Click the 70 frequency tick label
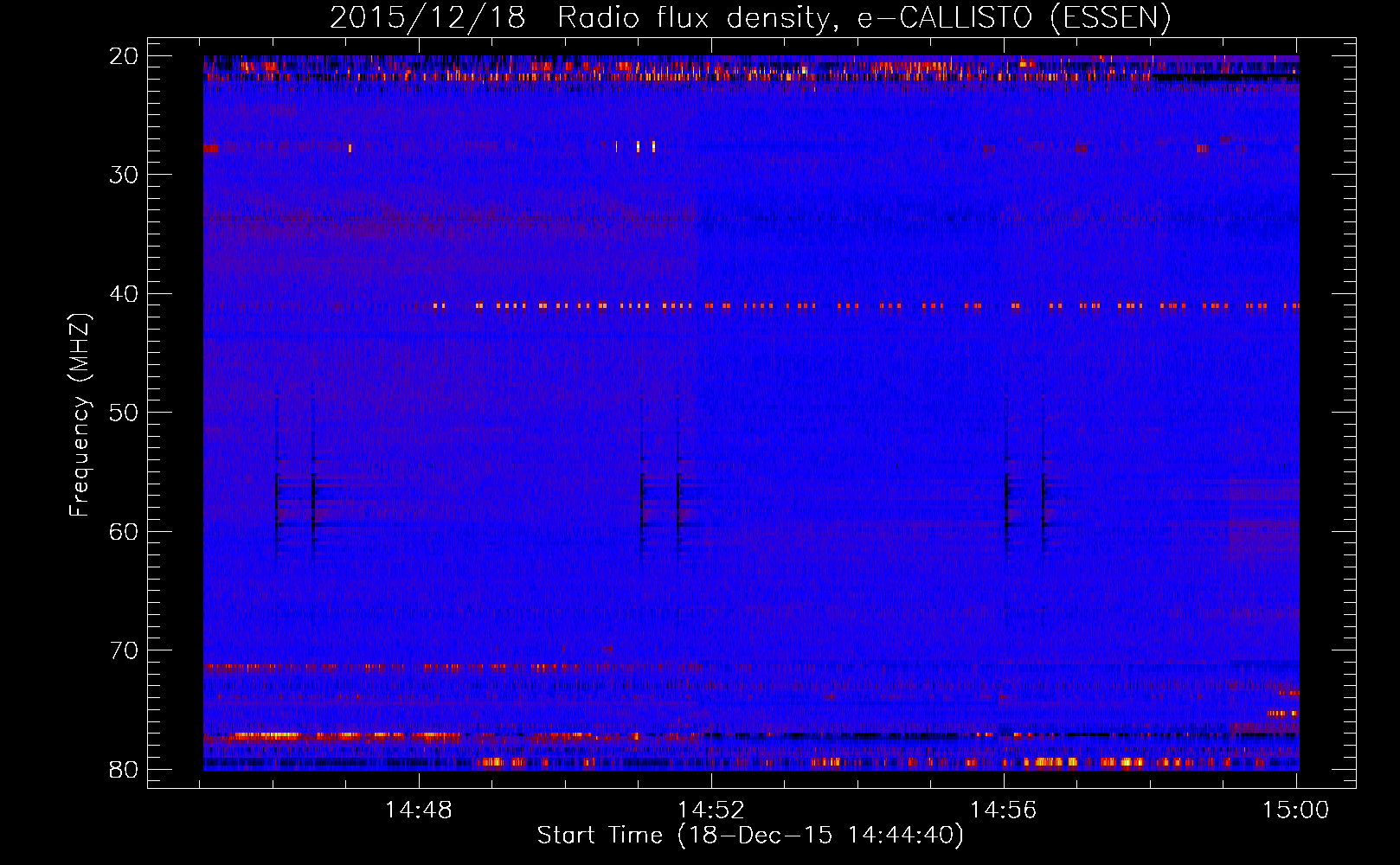This screenshot has height=865, width=1400. pos(125,650)
